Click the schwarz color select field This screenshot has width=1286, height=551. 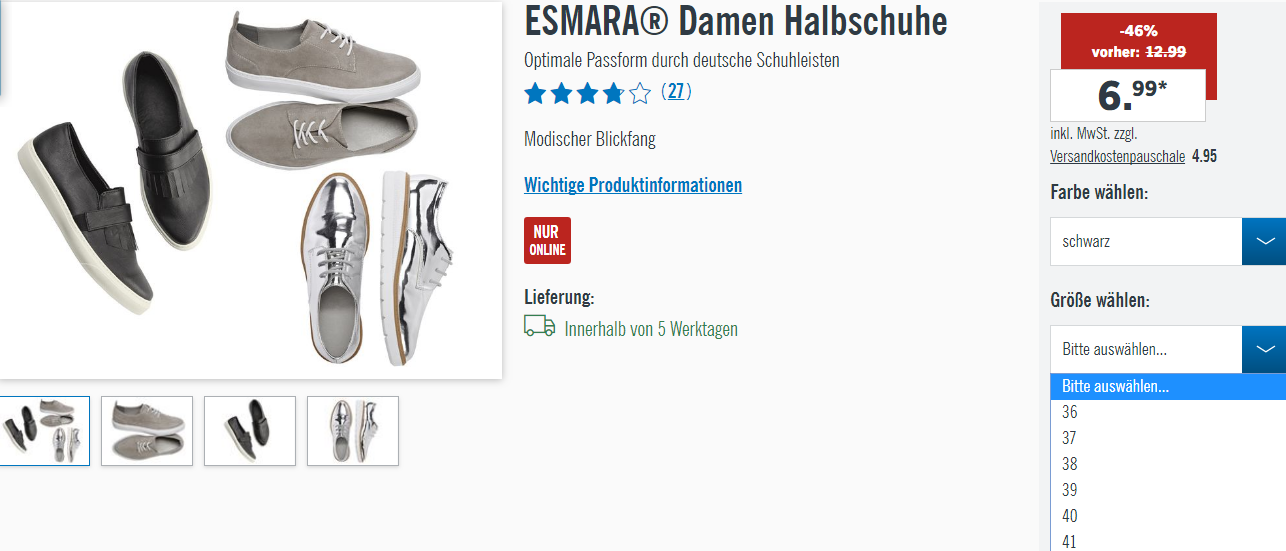tap(1146, 241)
